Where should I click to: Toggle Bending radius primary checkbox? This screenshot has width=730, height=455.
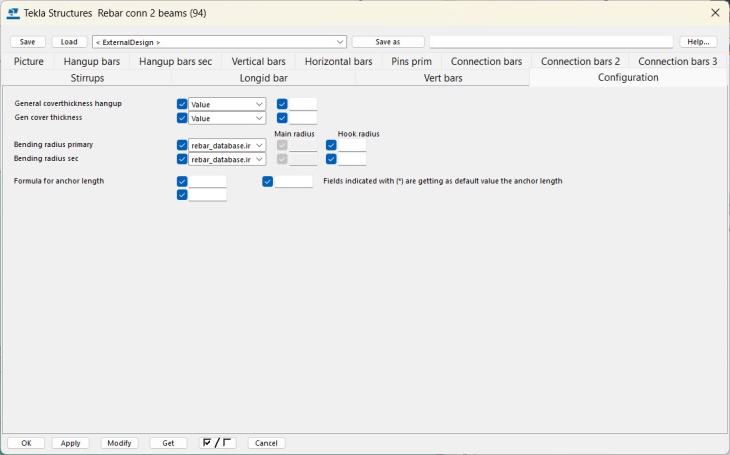pos(182,145)
